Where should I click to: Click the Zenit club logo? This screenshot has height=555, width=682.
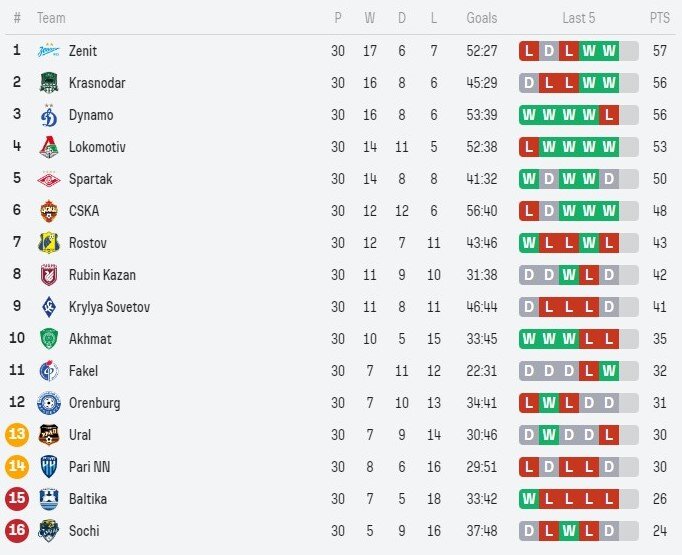[x=49, y=51]
